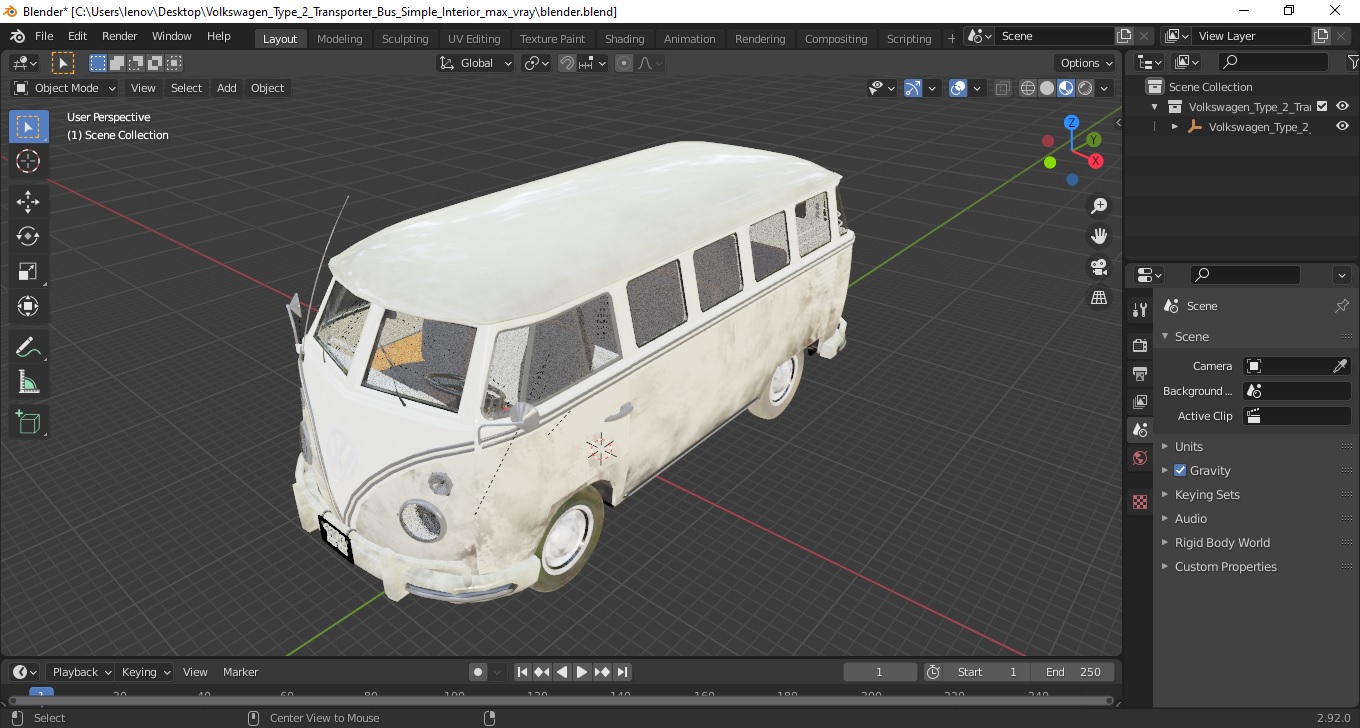Viewport: 1360px width, 728px height.
Task: Open the viewport Add menu
Action: click(x=227, y=88)
